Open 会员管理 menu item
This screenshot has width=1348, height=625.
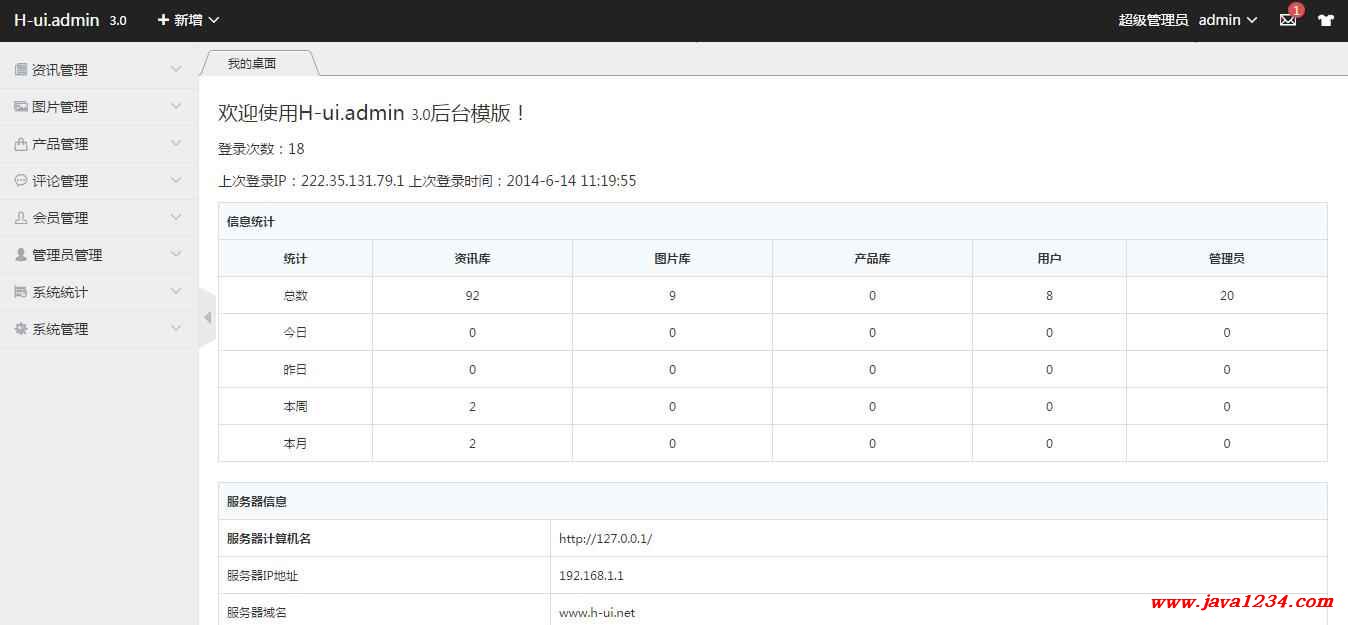click(99, 218)
